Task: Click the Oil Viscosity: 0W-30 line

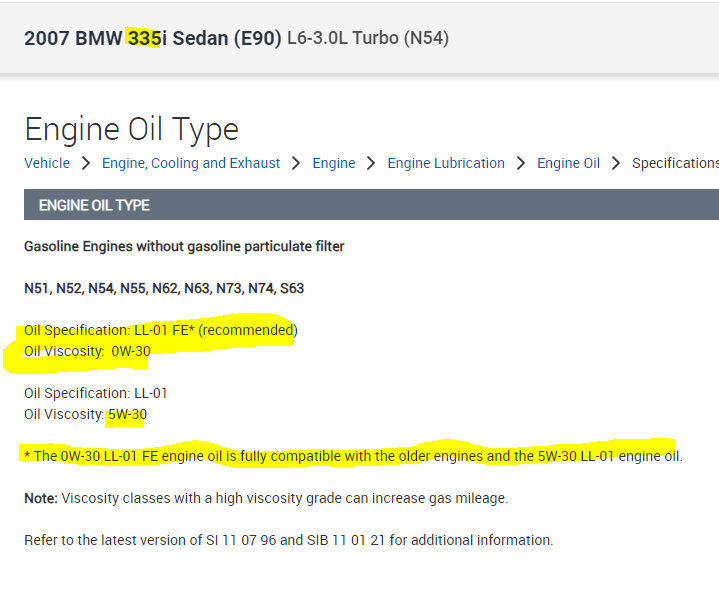Action: 87,351
